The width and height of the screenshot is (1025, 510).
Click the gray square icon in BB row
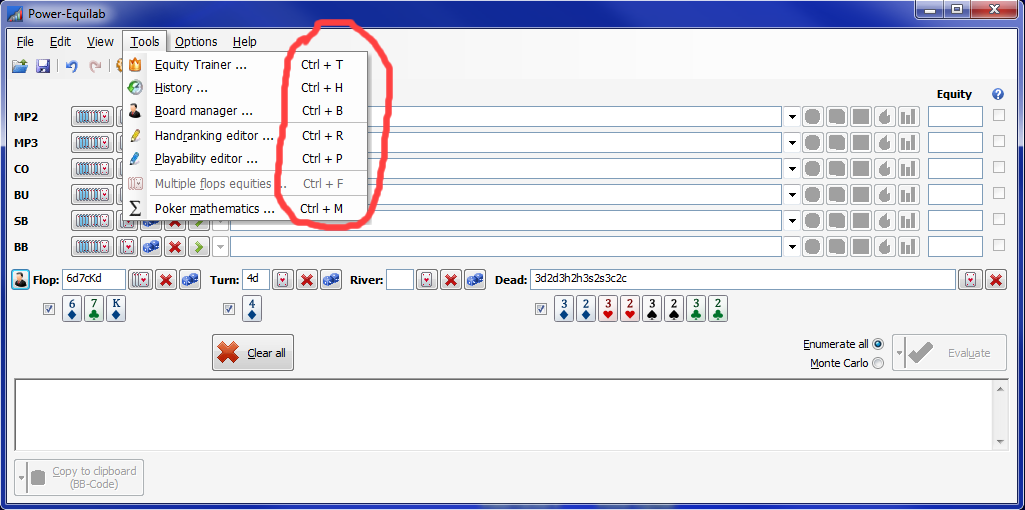pos(860,246)
